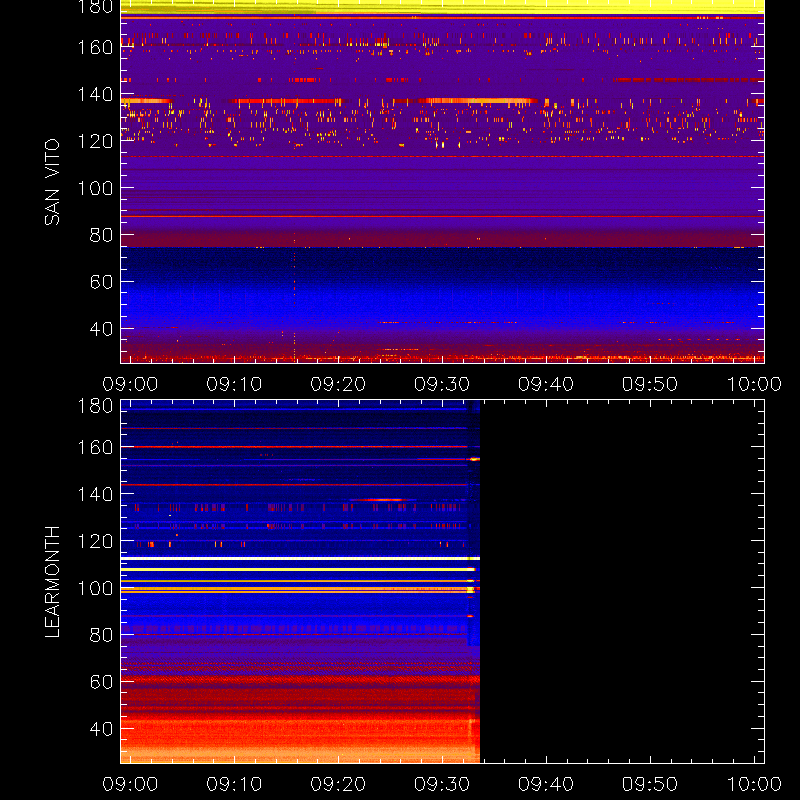Click 80 tick label on Learmonth axis
800x800 pixels.
click(x=101, y=635)
